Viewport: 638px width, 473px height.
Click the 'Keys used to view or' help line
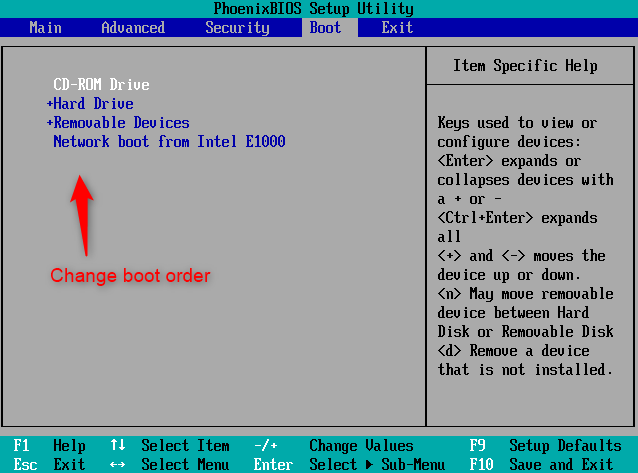(x=517, y=123)
